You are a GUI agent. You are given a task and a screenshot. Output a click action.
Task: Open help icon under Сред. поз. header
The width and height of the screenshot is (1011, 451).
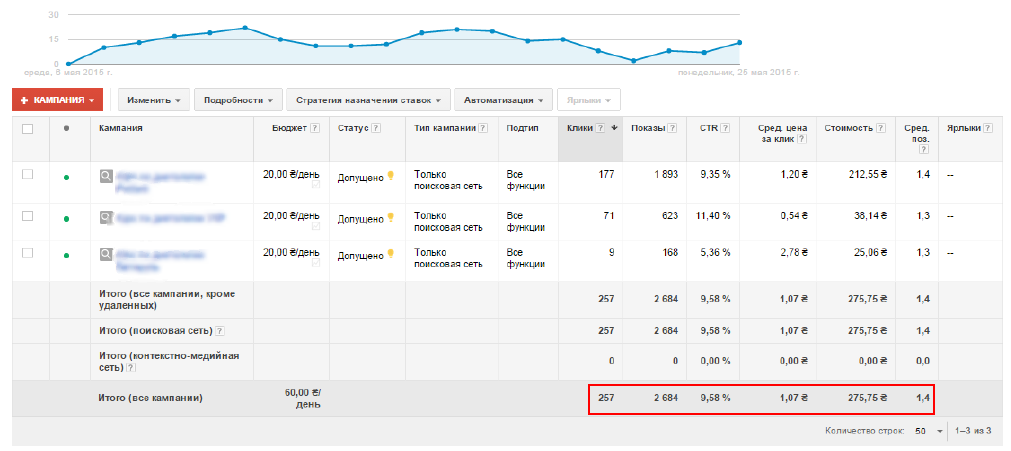[924, 149]
